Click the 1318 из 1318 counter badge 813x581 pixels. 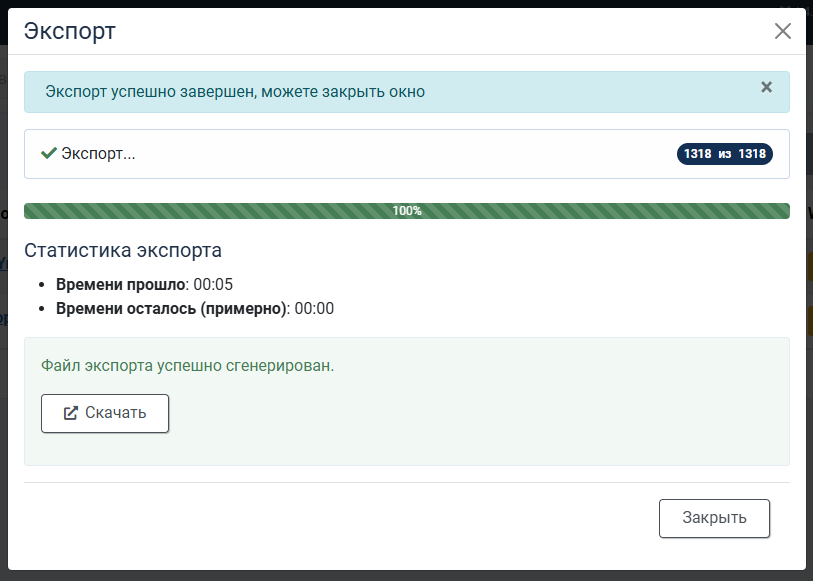724,154
